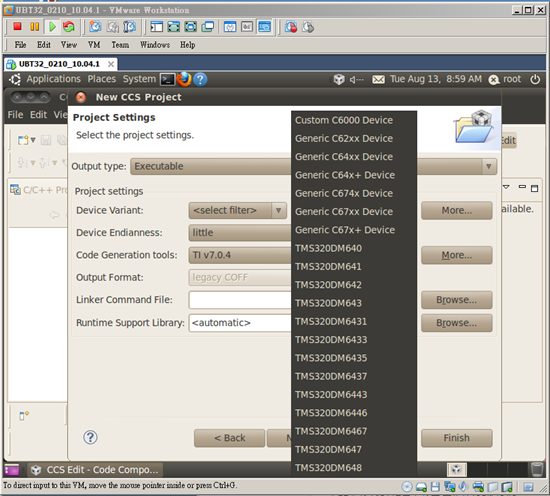
Task: Click VMware take snapshot icon
Action: point(95,27)
